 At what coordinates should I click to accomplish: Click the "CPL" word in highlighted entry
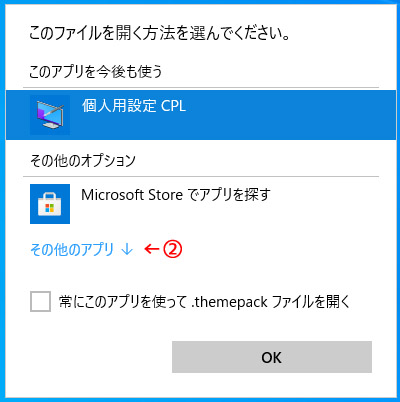coord(173,106)
